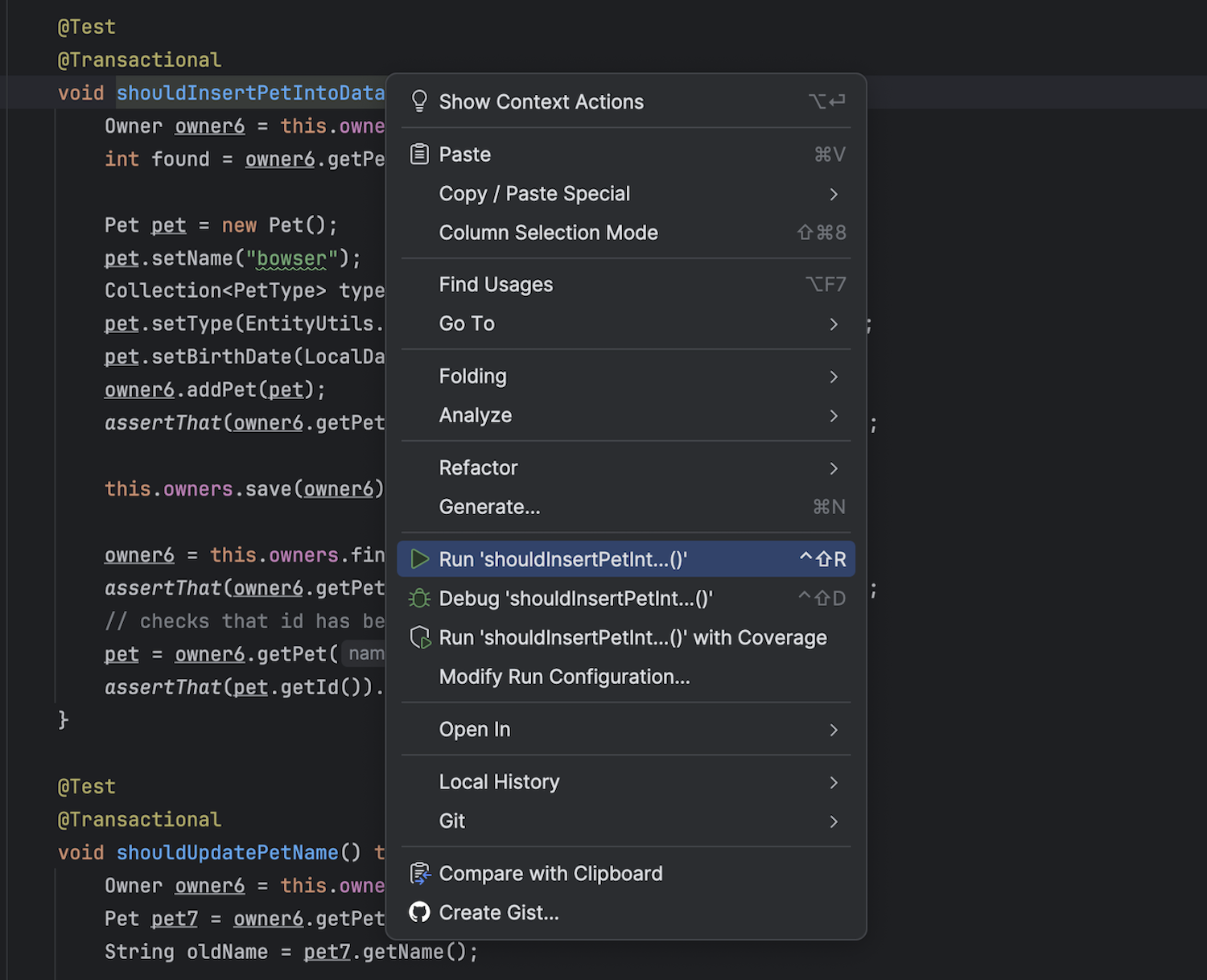
Task: Open the Analyze submenu
Action: (476, 415)
